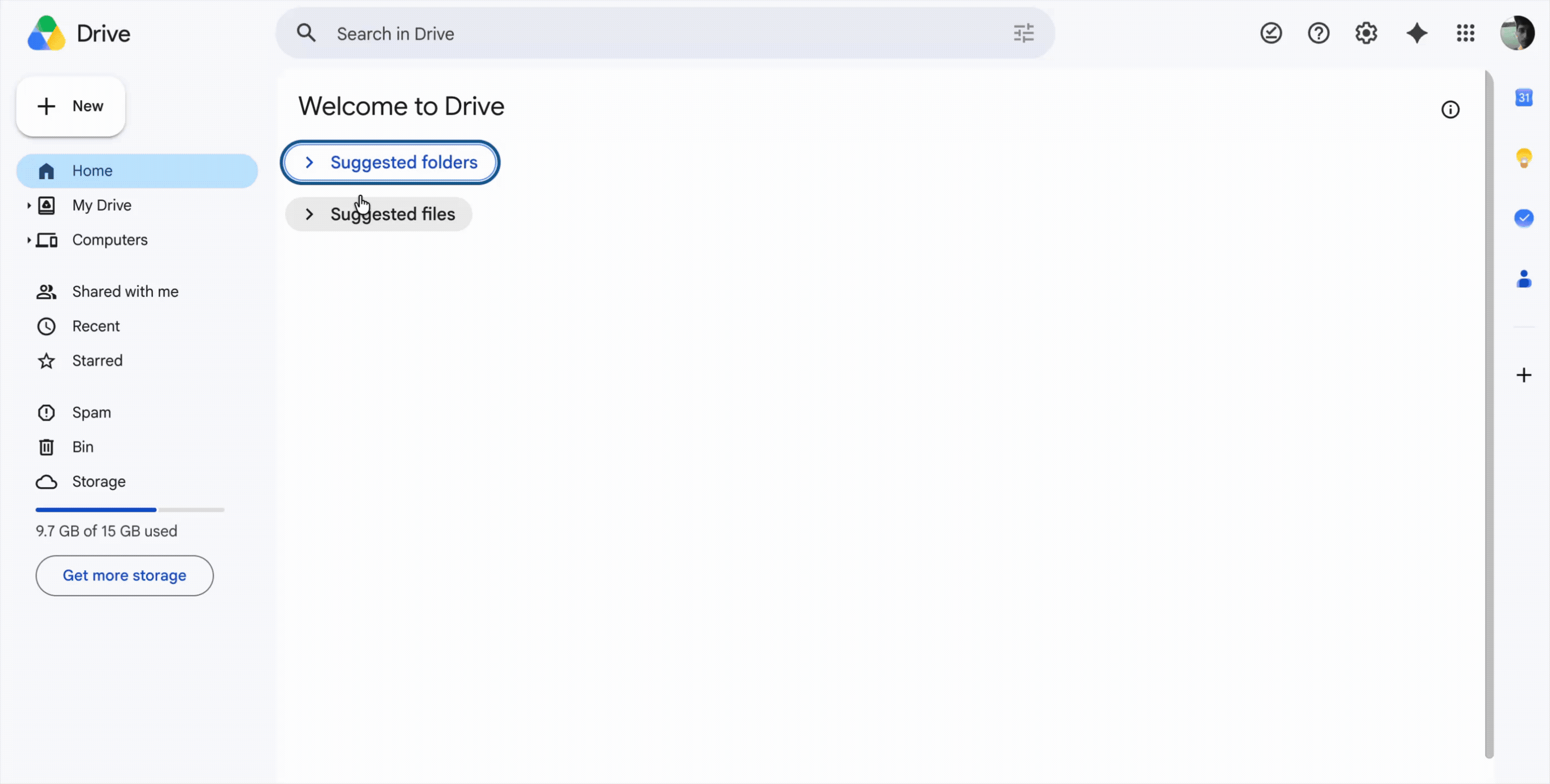Open the Help question mark menu

click(x=1318, y=33)
